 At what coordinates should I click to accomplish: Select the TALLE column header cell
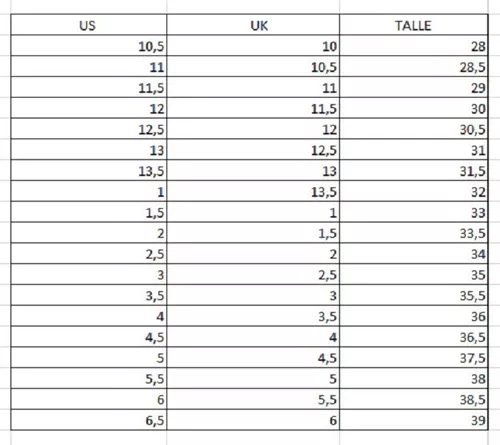[x=414, y=25]
